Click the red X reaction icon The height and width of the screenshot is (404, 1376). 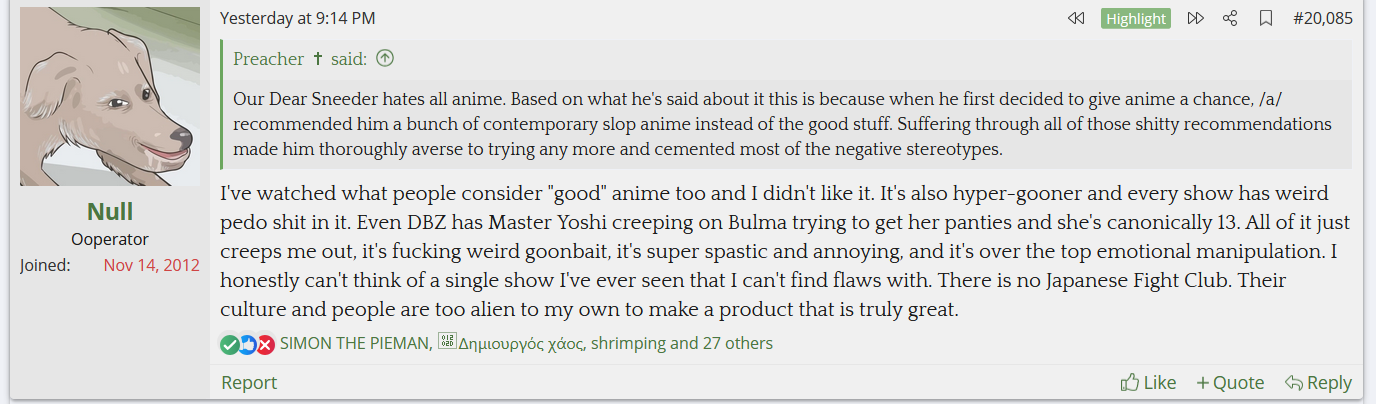(x=265, y=345)
